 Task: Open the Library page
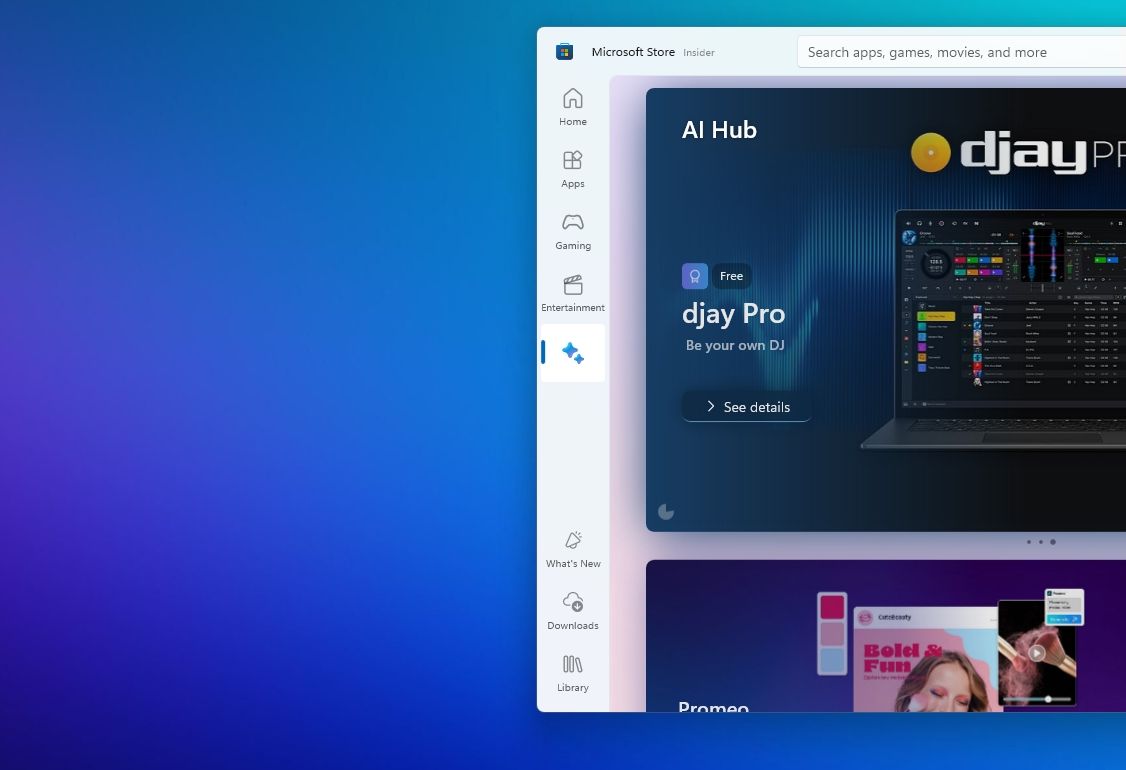[572, 673]
